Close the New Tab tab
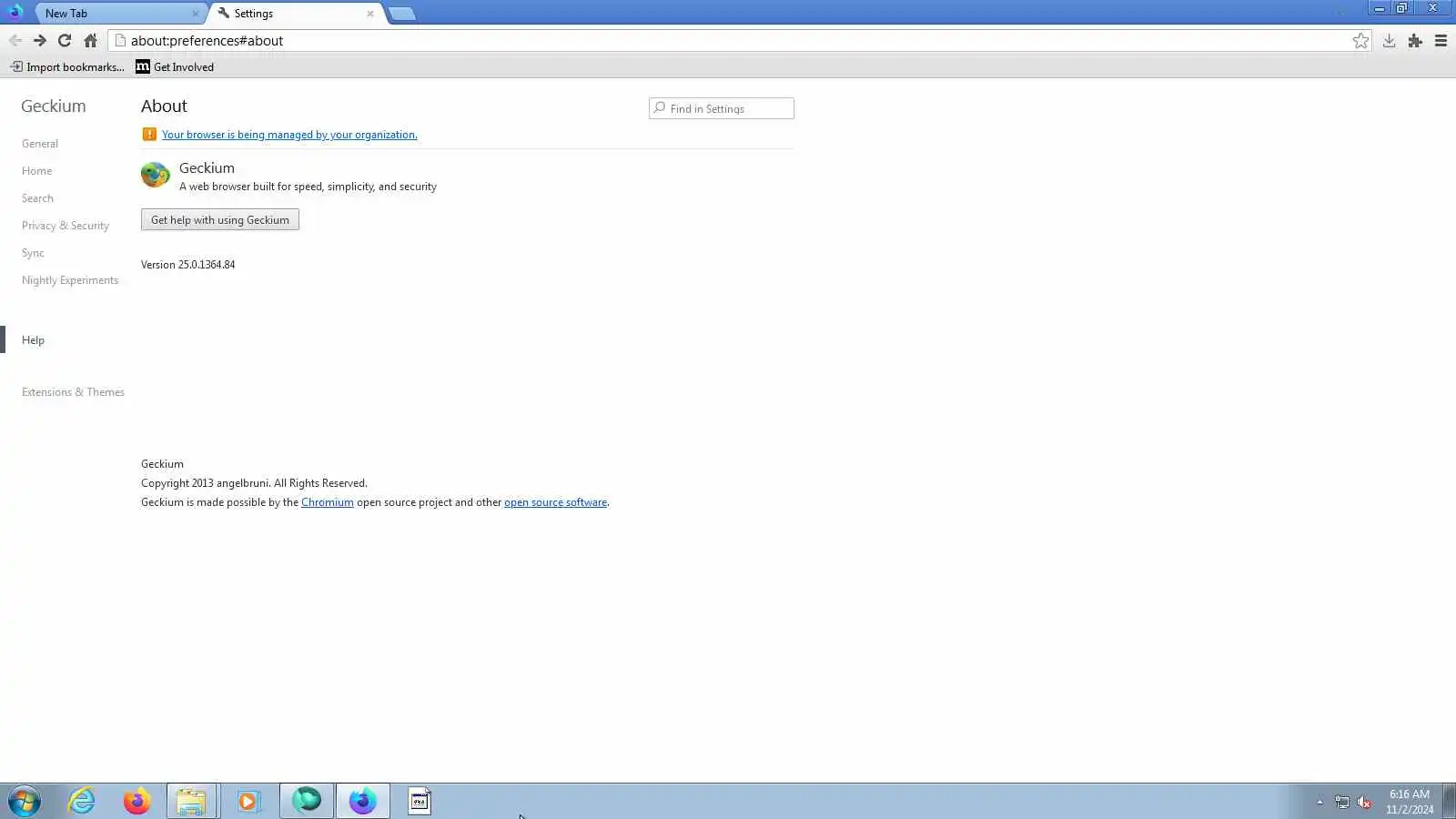This screenshot has width=1456, height=819. click(196, 14)
